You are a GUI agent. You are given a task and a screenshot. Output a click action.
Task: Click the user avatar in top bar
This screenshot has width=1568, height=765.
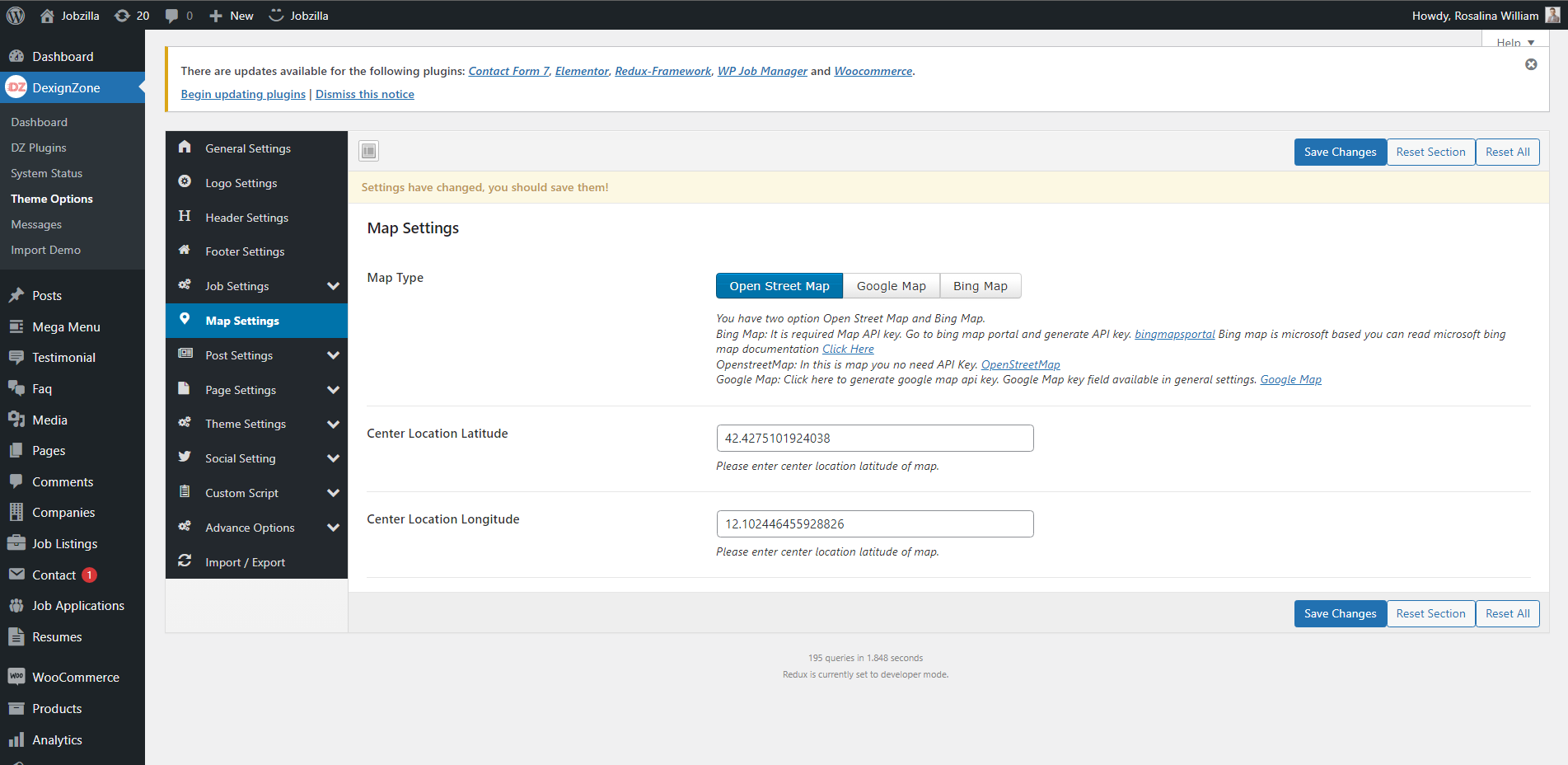pos(1552,16)
